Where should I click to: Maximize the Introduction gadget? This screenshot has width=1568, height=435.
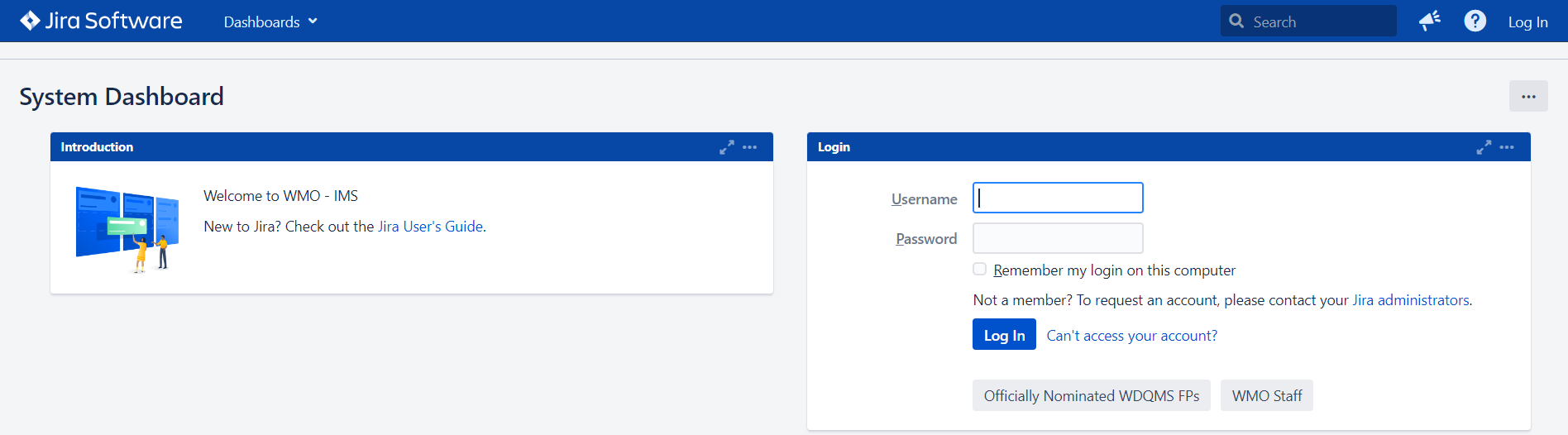[x=726, y=147]
